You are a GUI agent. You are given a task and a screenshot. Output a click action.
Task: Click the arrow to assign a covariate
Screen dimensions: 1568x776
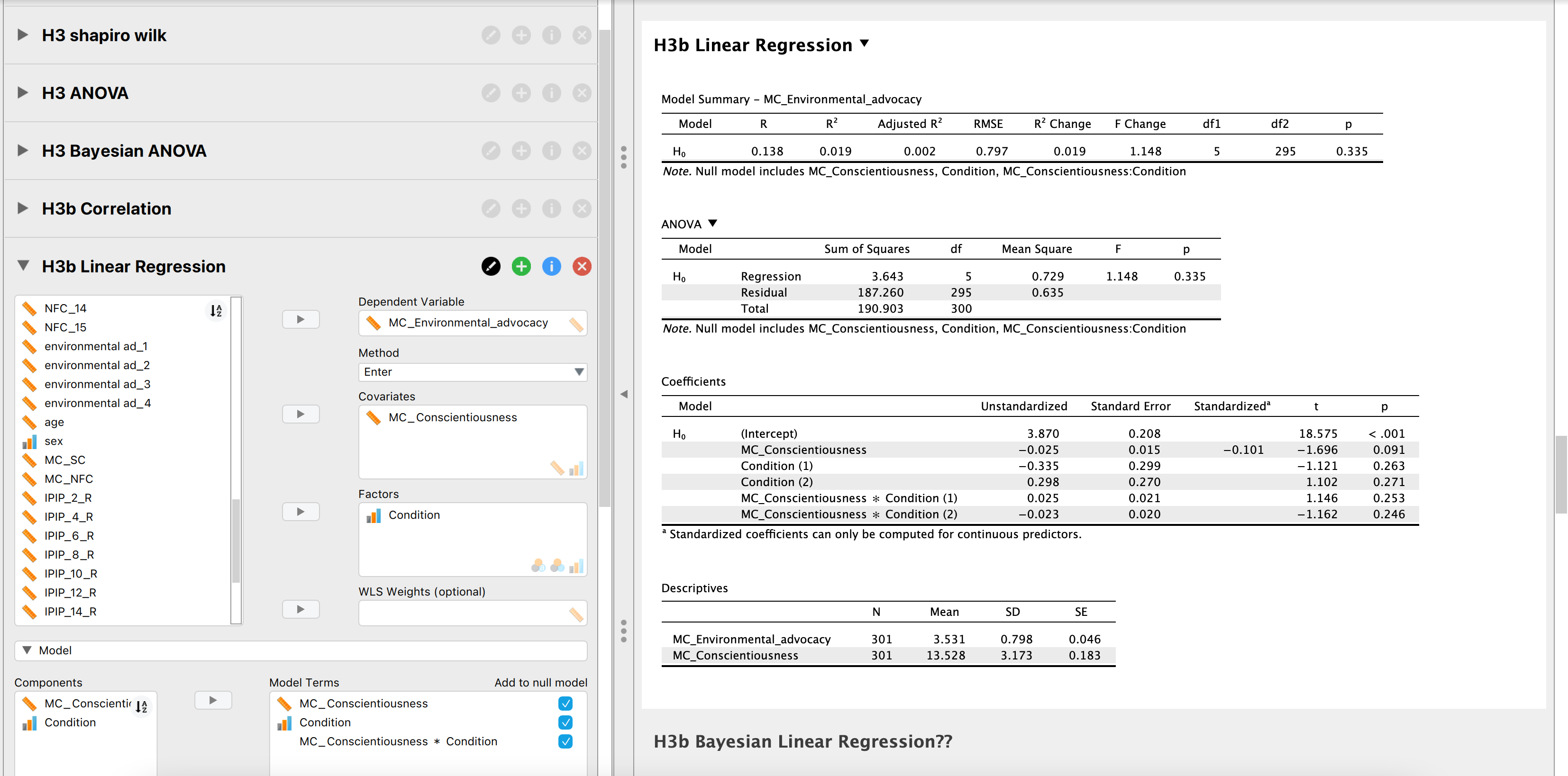(301, 414)
